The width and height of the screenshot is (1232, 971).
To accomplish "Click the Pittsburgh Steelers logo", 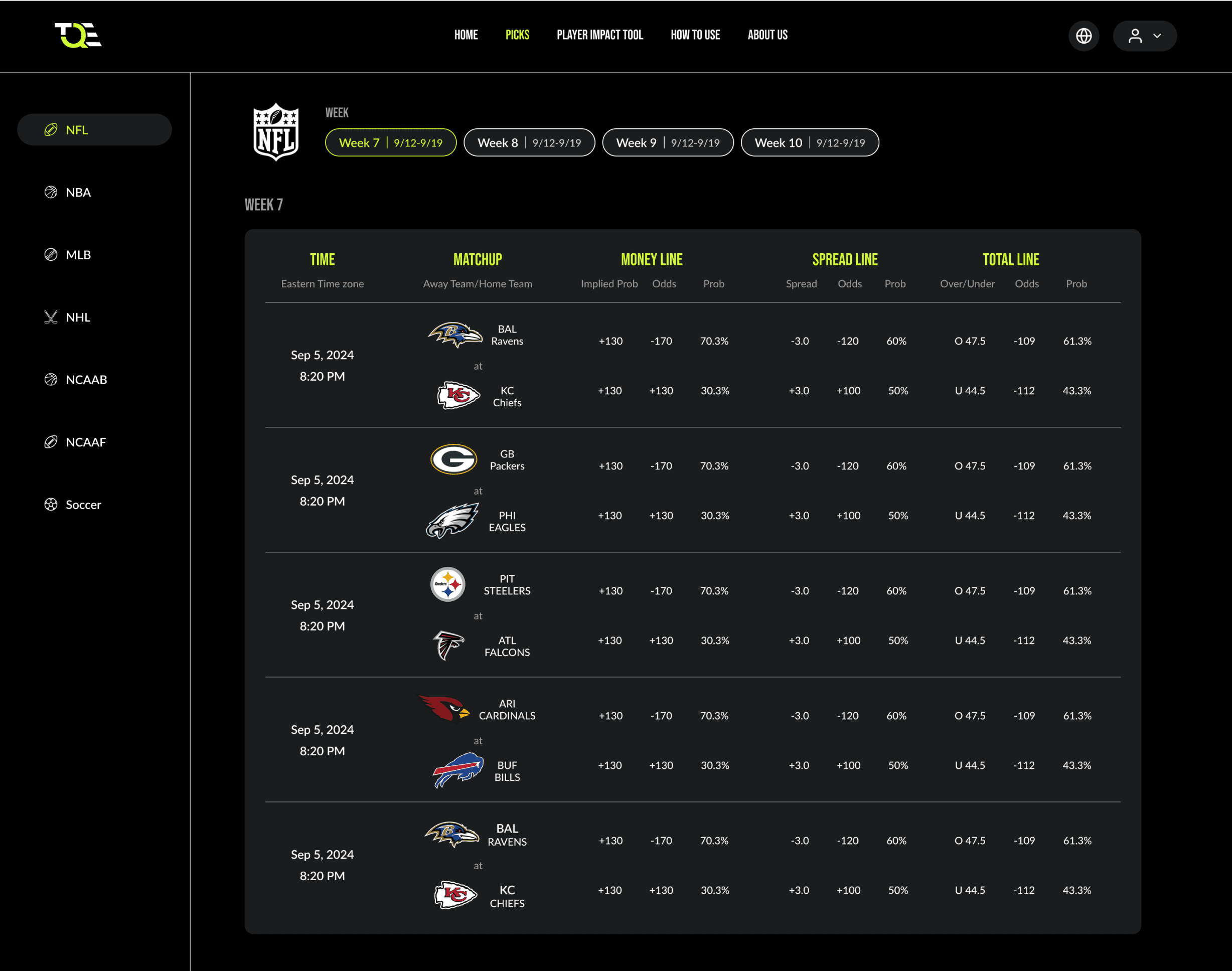I will pyautogui.click(x=447, y=584).
